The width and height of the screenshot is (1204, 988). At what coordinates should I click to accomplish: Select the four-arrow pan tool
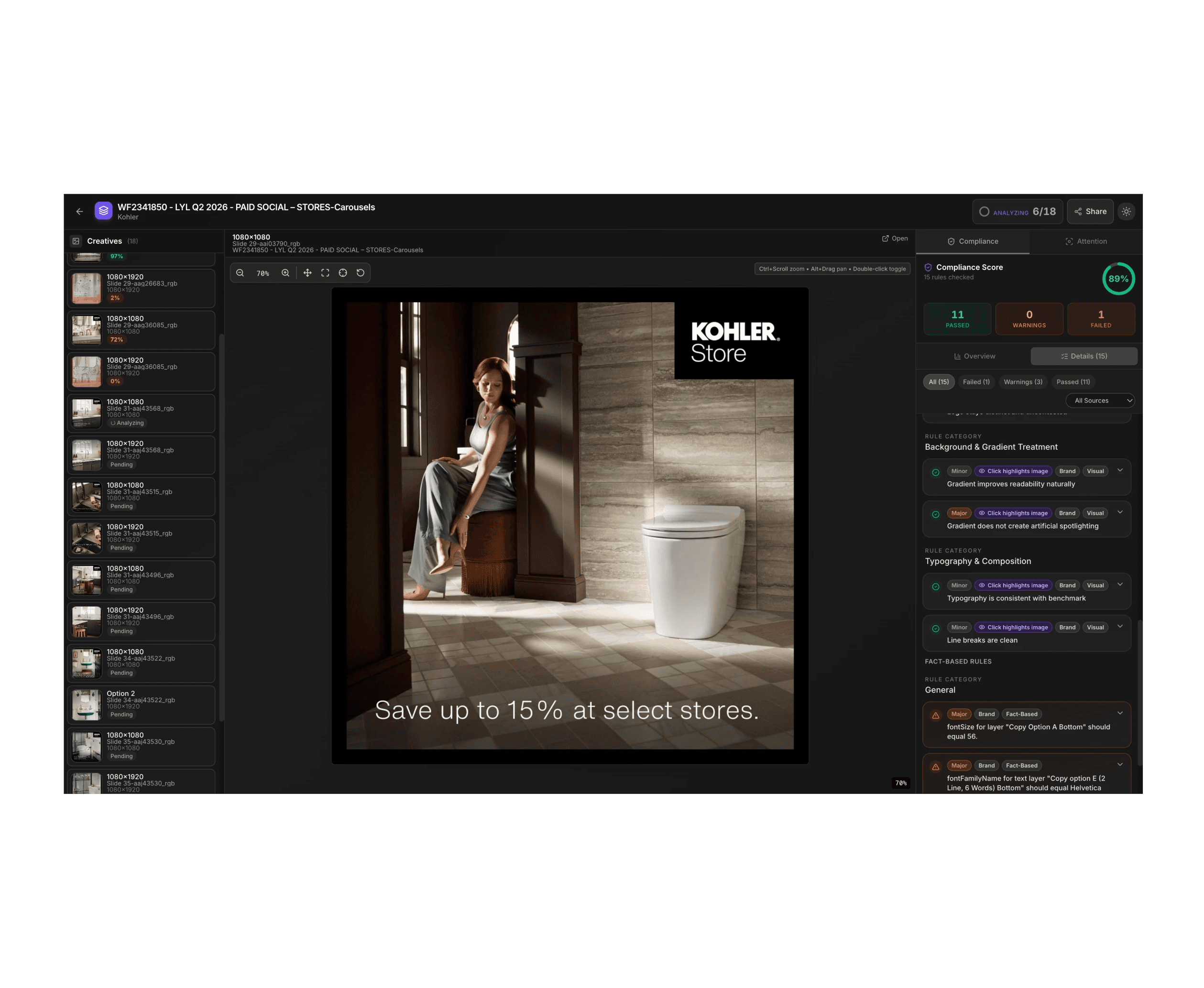307,273
